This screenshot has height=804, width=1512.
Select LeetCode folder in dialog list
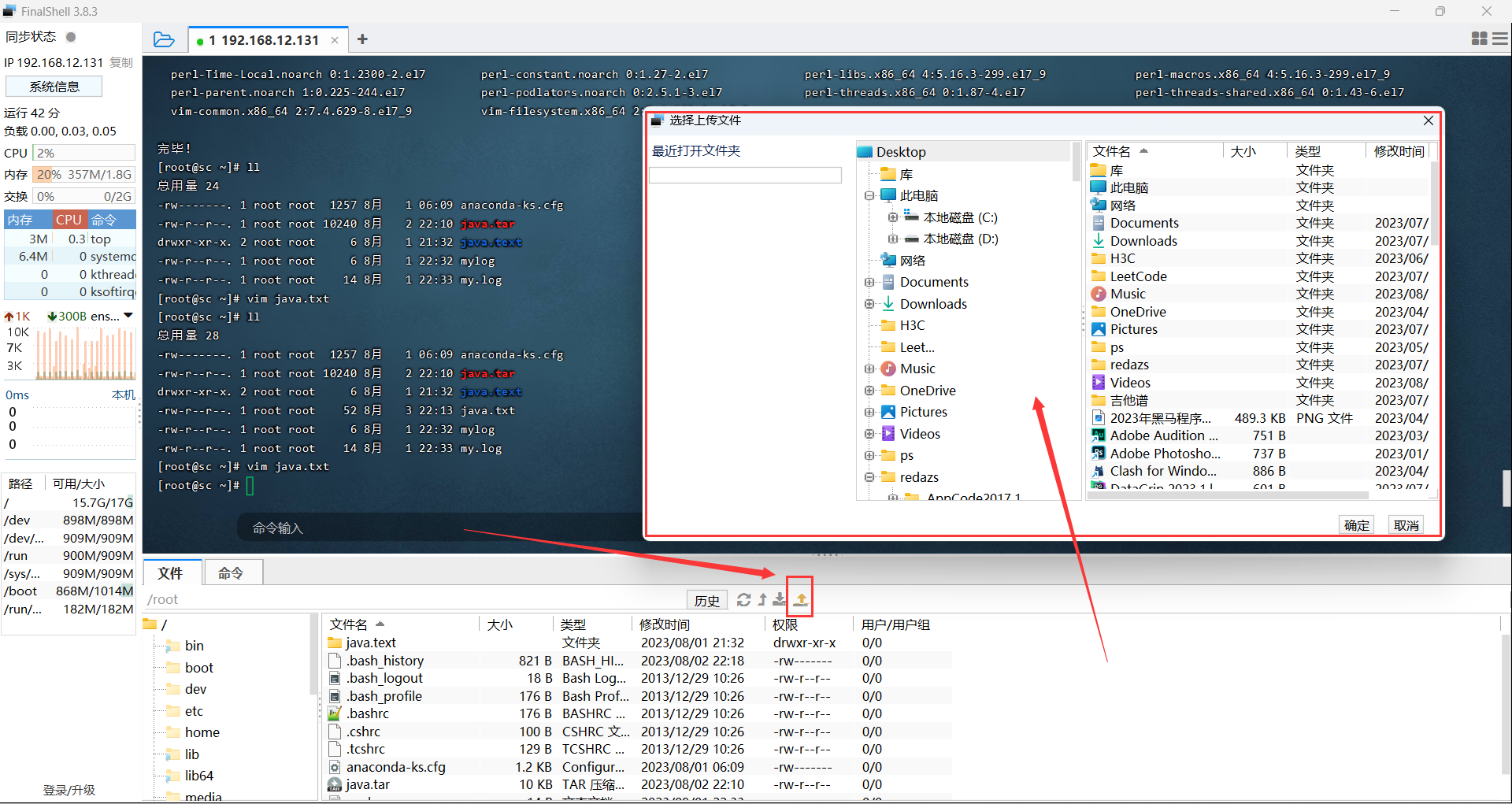tap(1129, 276)
